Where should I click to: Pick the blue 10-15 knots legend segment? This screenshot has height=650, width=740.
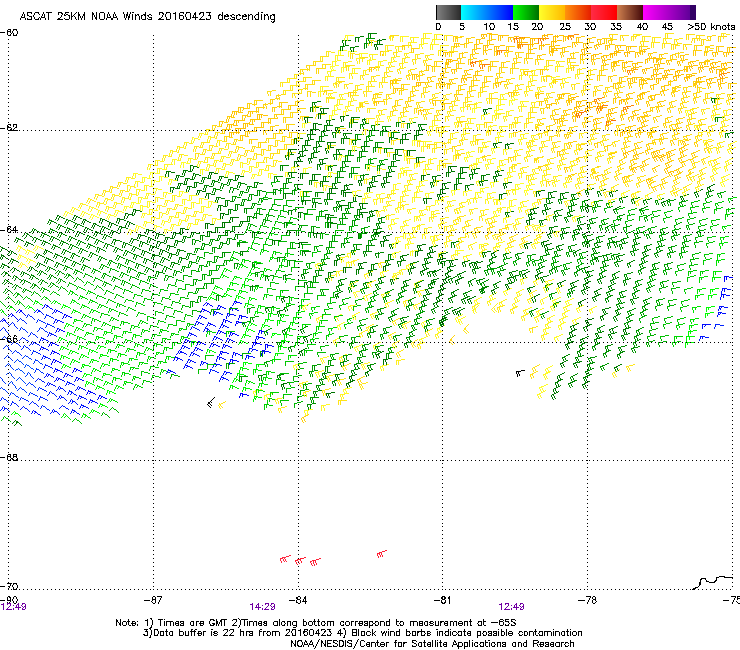(x=500, y=12)
